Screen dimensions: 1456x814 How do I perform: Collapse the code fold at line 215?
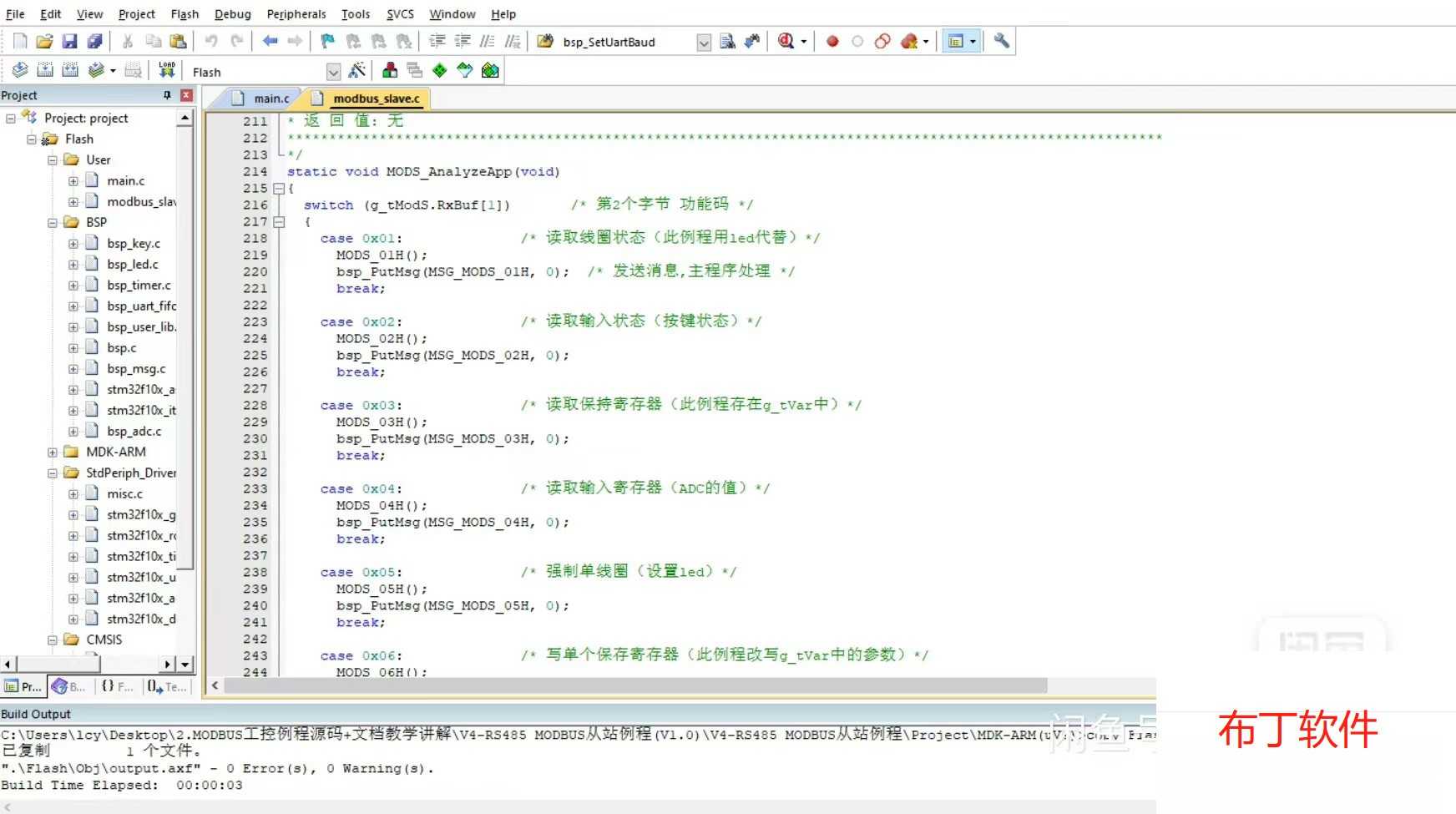tap(279, 189)
